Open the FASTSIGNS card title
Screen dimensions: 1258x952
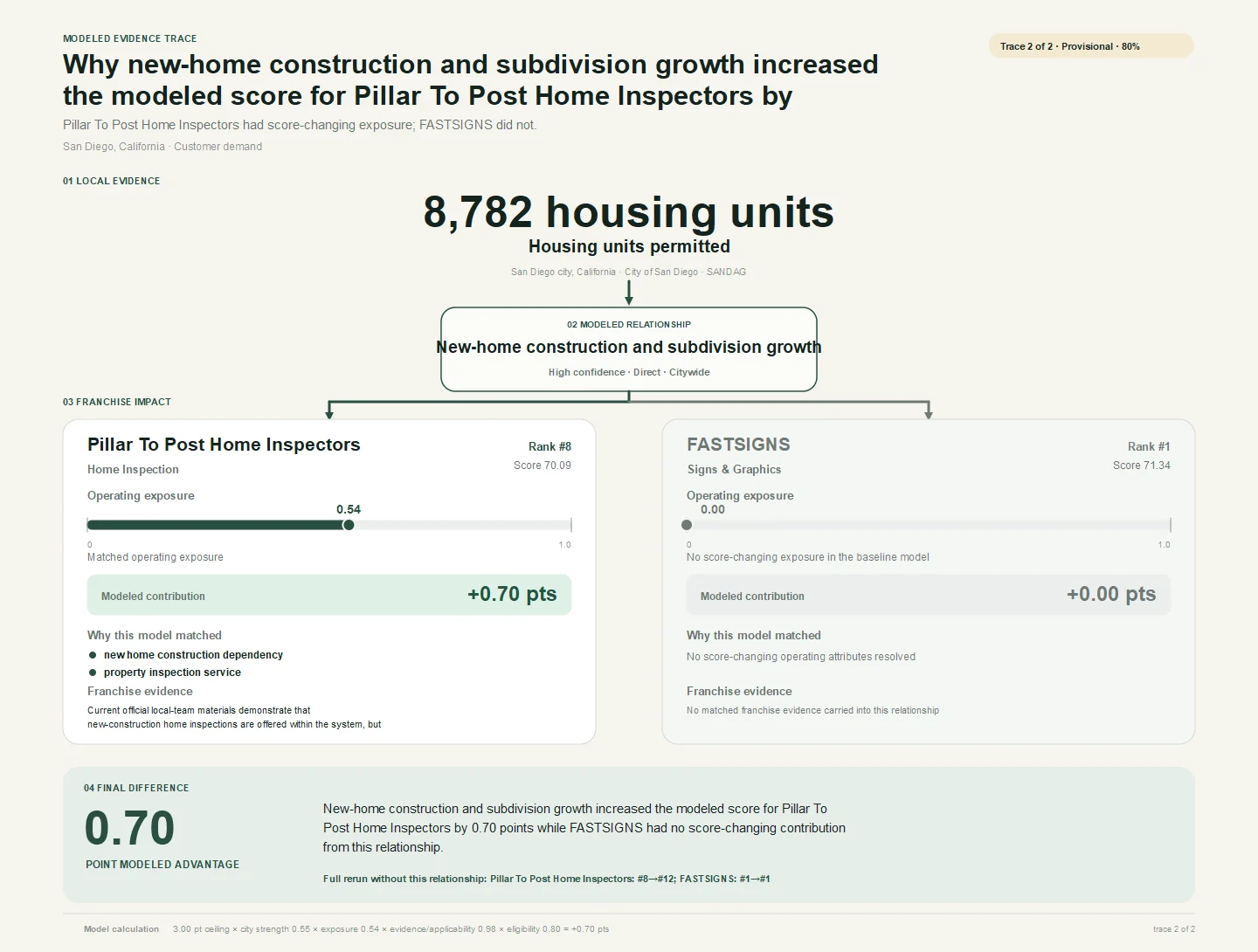click(738, 445)
